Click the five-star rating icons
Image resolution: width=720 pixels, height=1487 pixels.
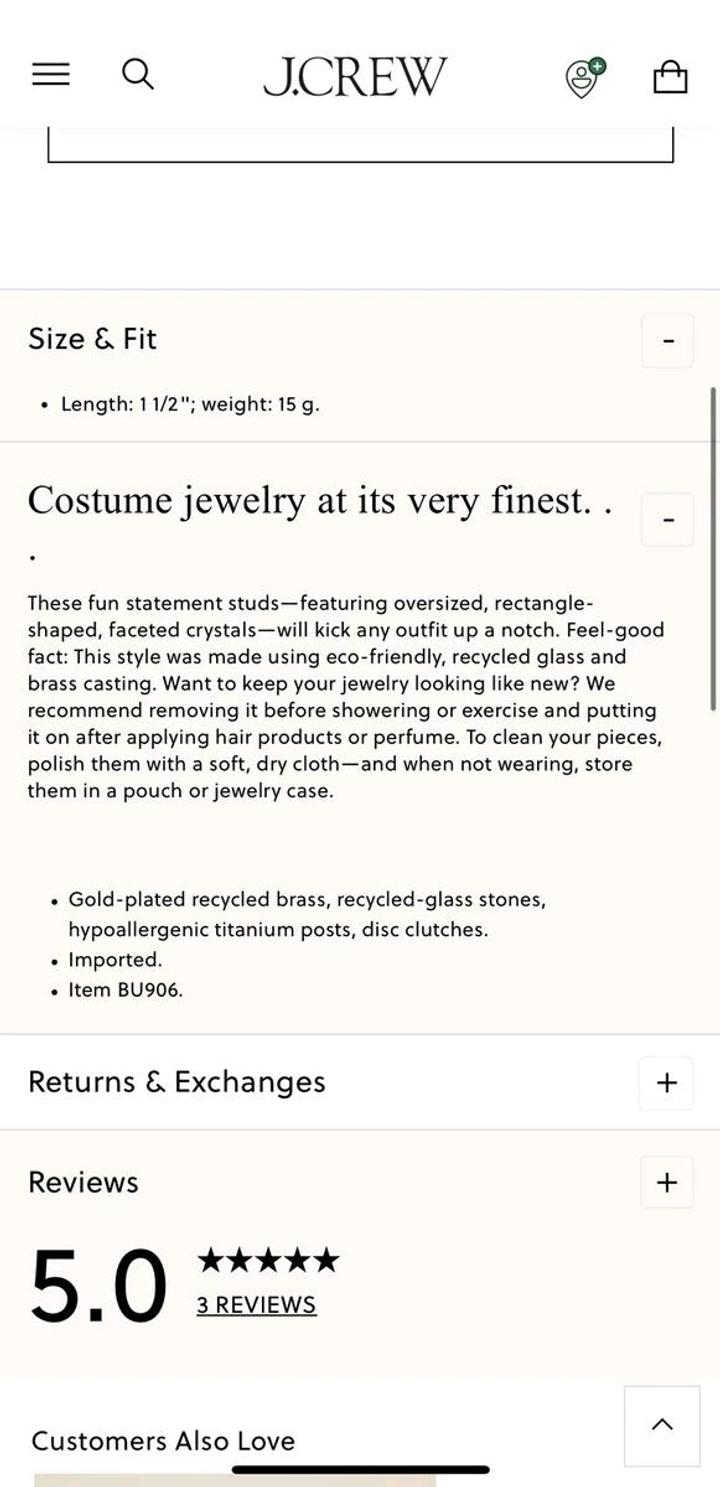point(269,1261)
